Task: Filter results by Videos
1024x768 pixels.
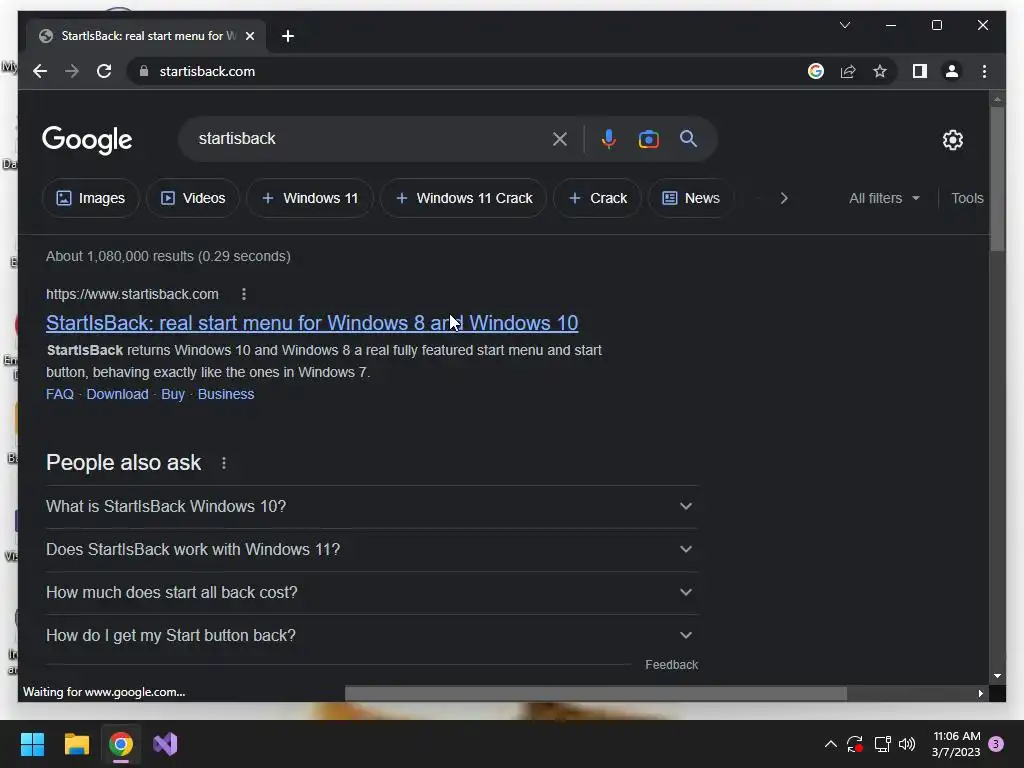Action: click(193, 198)
